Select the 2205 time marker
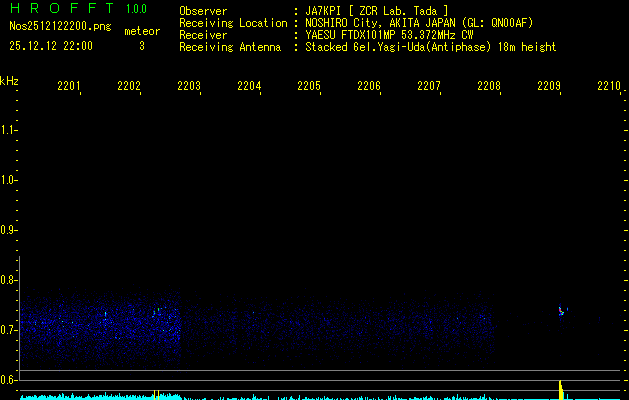The image size is (629, 400). 309,87
